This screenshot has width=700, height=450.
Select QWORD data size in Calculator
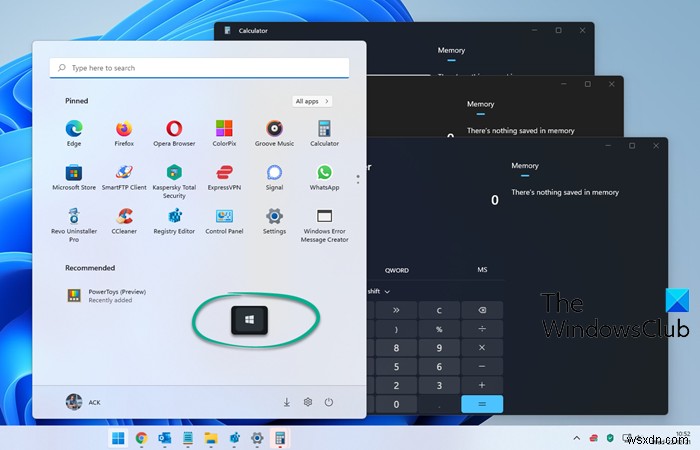397,270
